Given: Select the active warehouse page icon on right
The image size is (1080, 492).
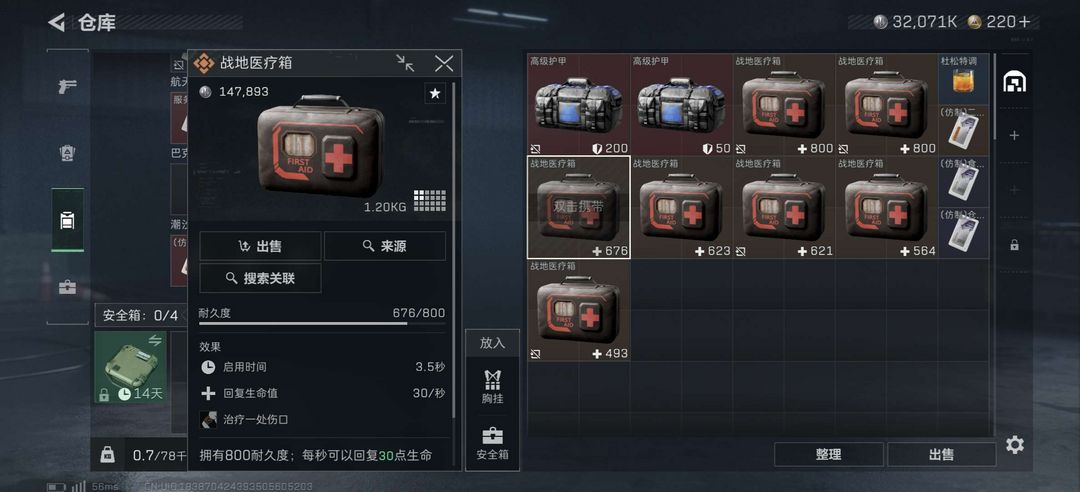Looking at the screenshot, I should [1015, 82].
